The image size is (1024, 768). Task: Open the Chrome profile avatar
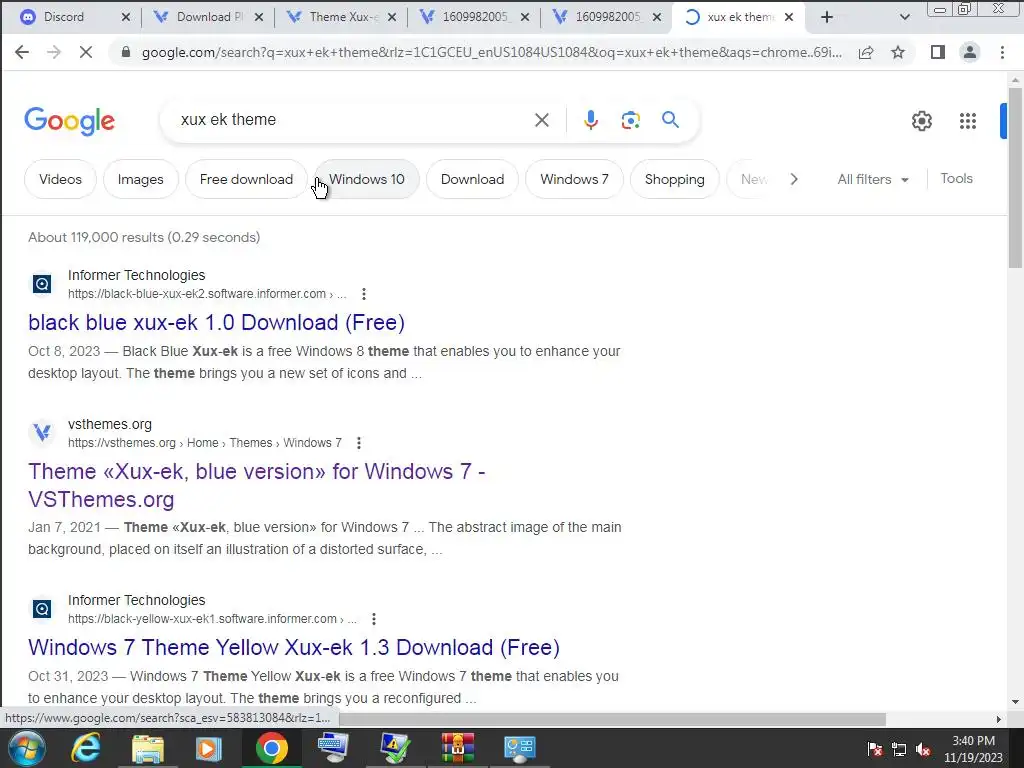click(970, 52)
